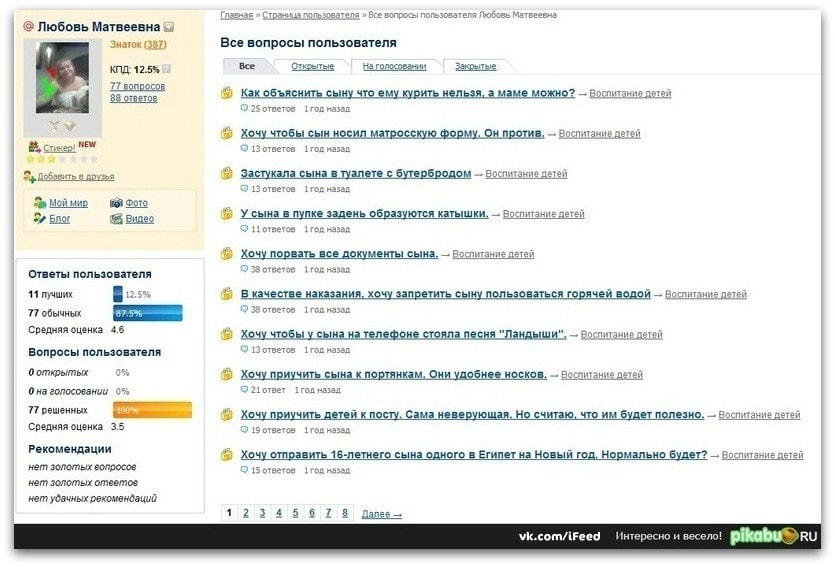Click the comment bubble next to 15 ответов
This screenshot has width=835, height=567.
[x=244, y=470]
